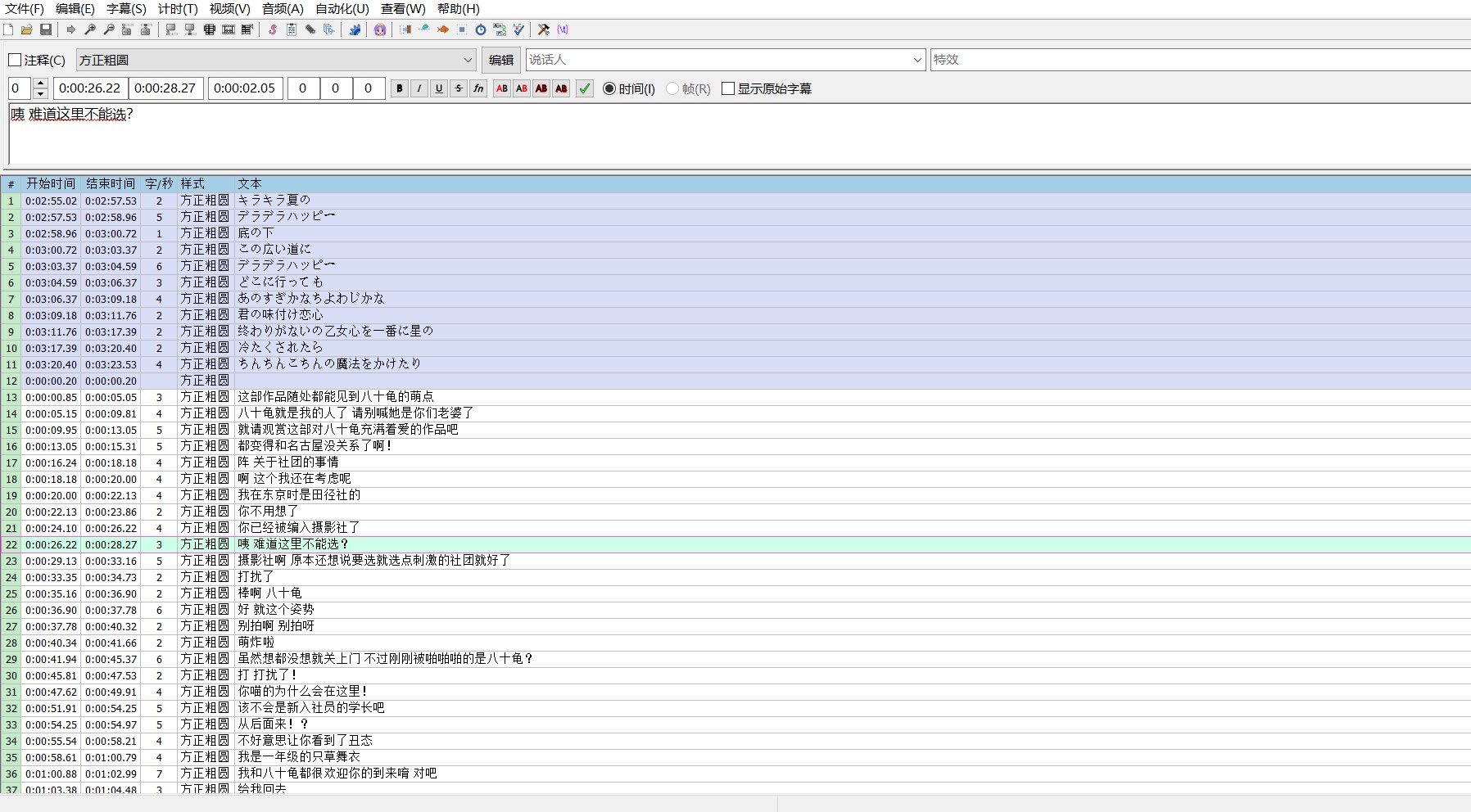Toggle italic formatting button
Screen dimensions: 1471x812
(x=419, y=88)
